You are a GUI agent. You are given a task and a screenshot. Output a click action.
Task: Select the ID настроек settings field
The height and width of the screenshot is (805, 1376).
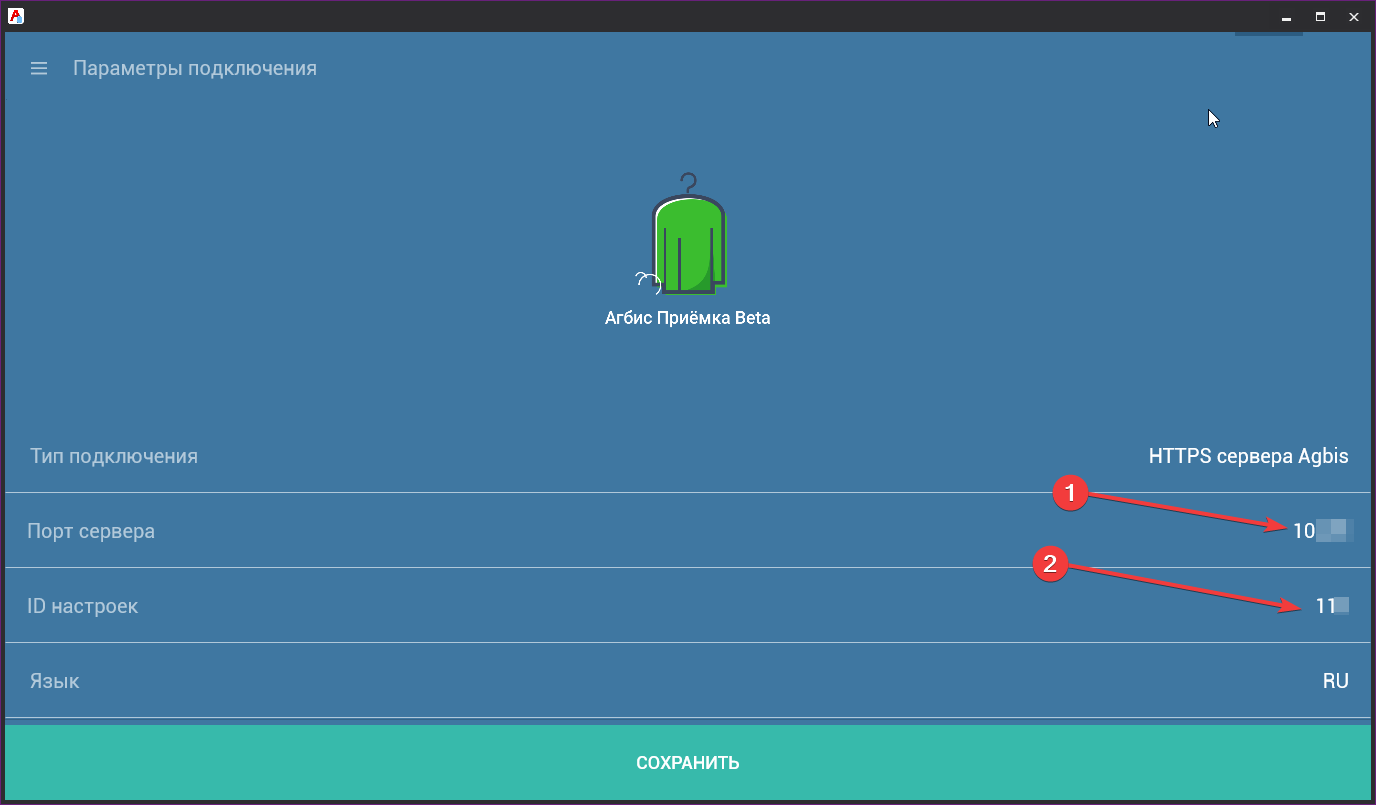pyautogui.click(x=688, y=606)
